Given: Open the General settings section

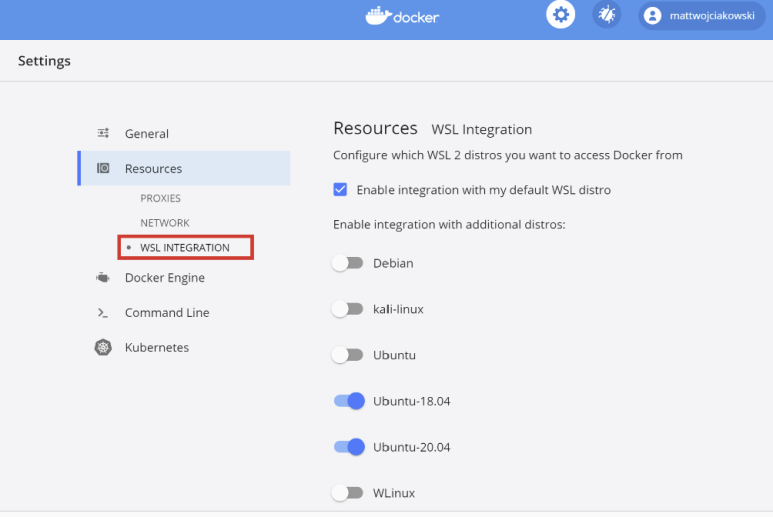Looking at the screenshot, I should tap(146, 134).
